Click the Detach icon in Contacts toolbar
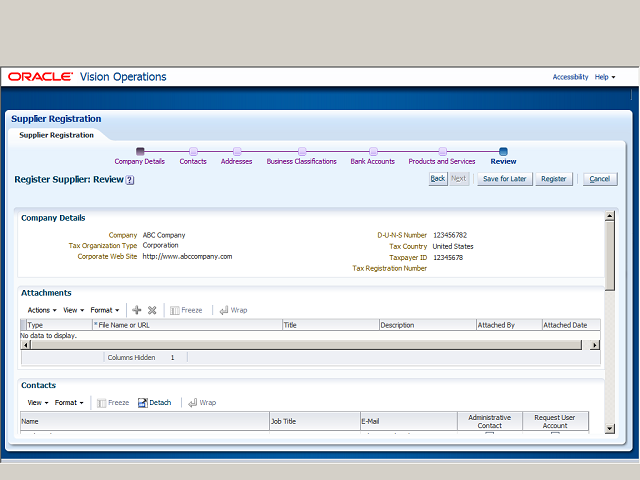Screen dimensions: 640x480 tap(142, 403)
